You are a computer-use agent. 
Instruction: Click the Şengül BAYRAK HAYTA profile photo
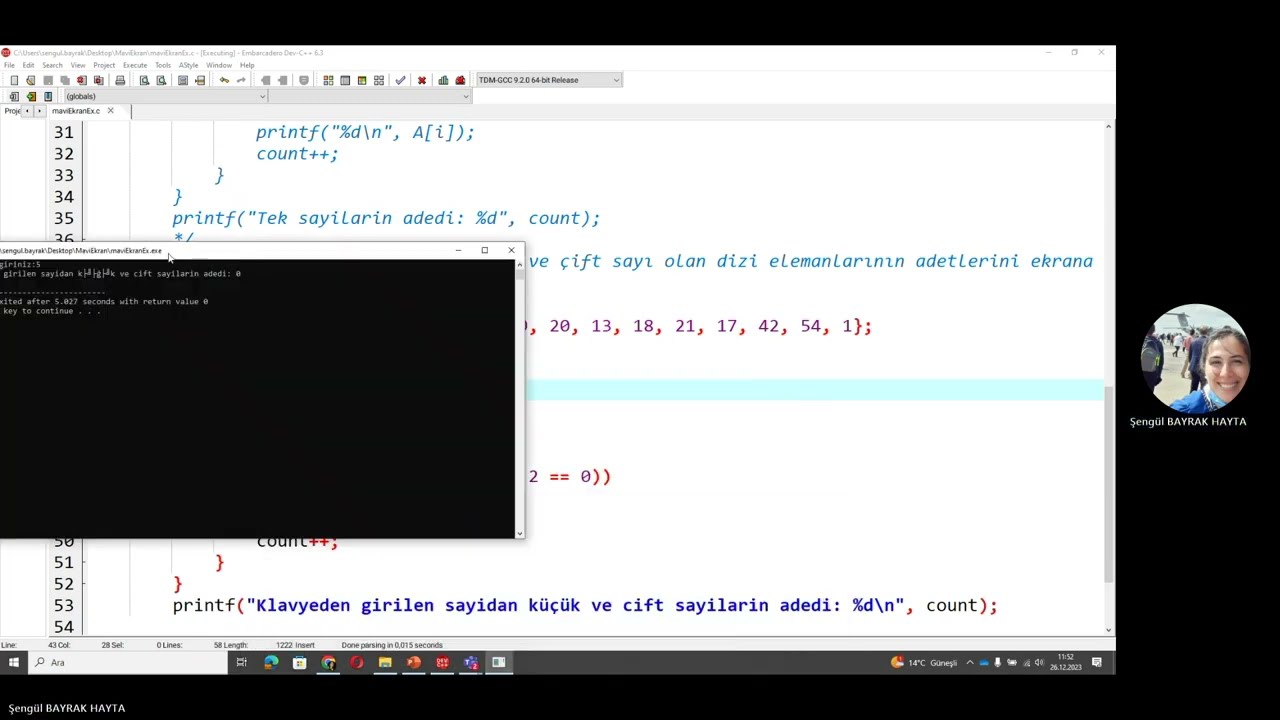[1196, 358]
